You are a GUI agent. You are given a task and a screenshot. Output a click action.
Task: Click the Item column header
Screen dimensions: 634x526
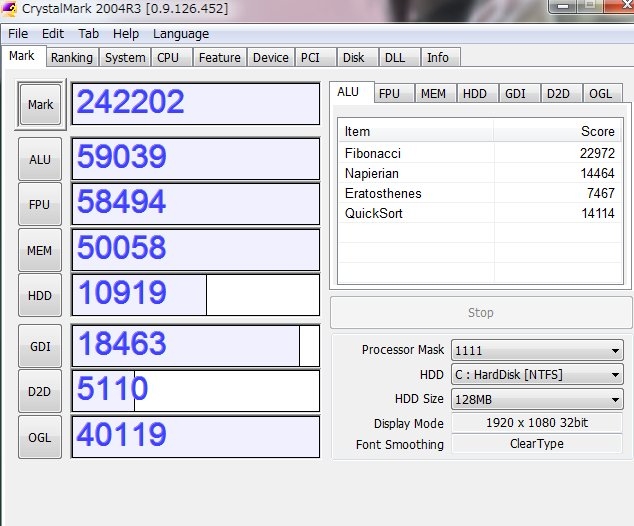click(x=416, y=131)
